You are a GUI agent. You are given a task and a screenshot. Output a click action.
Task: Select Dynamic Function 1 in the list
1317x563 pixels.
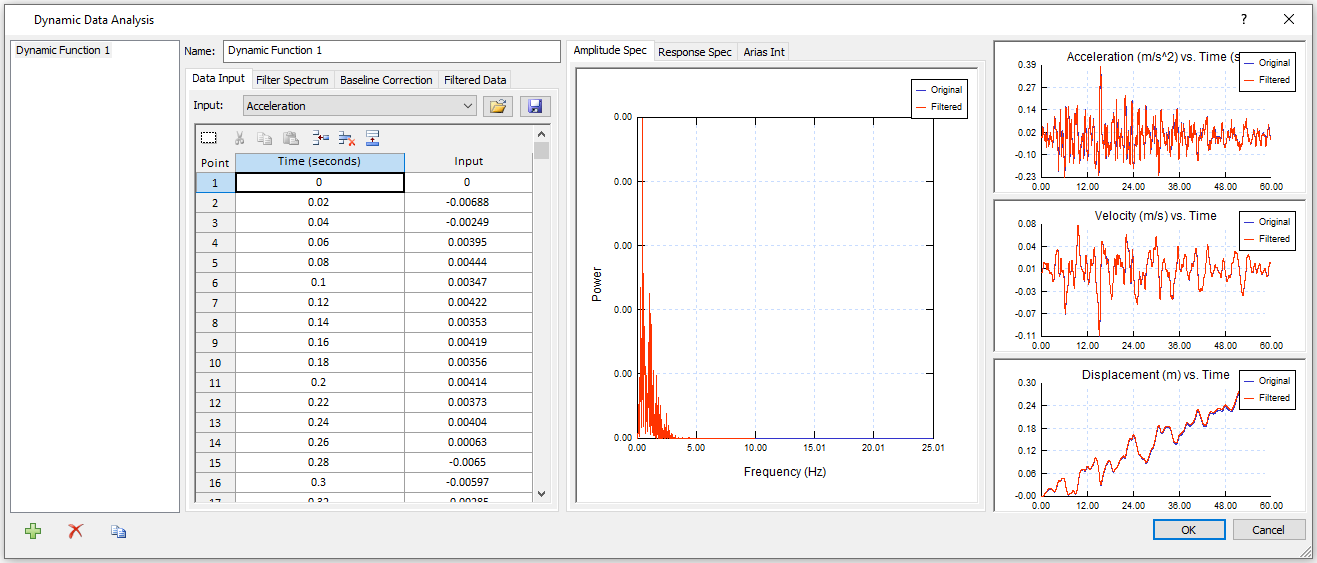tap(63, 50)
